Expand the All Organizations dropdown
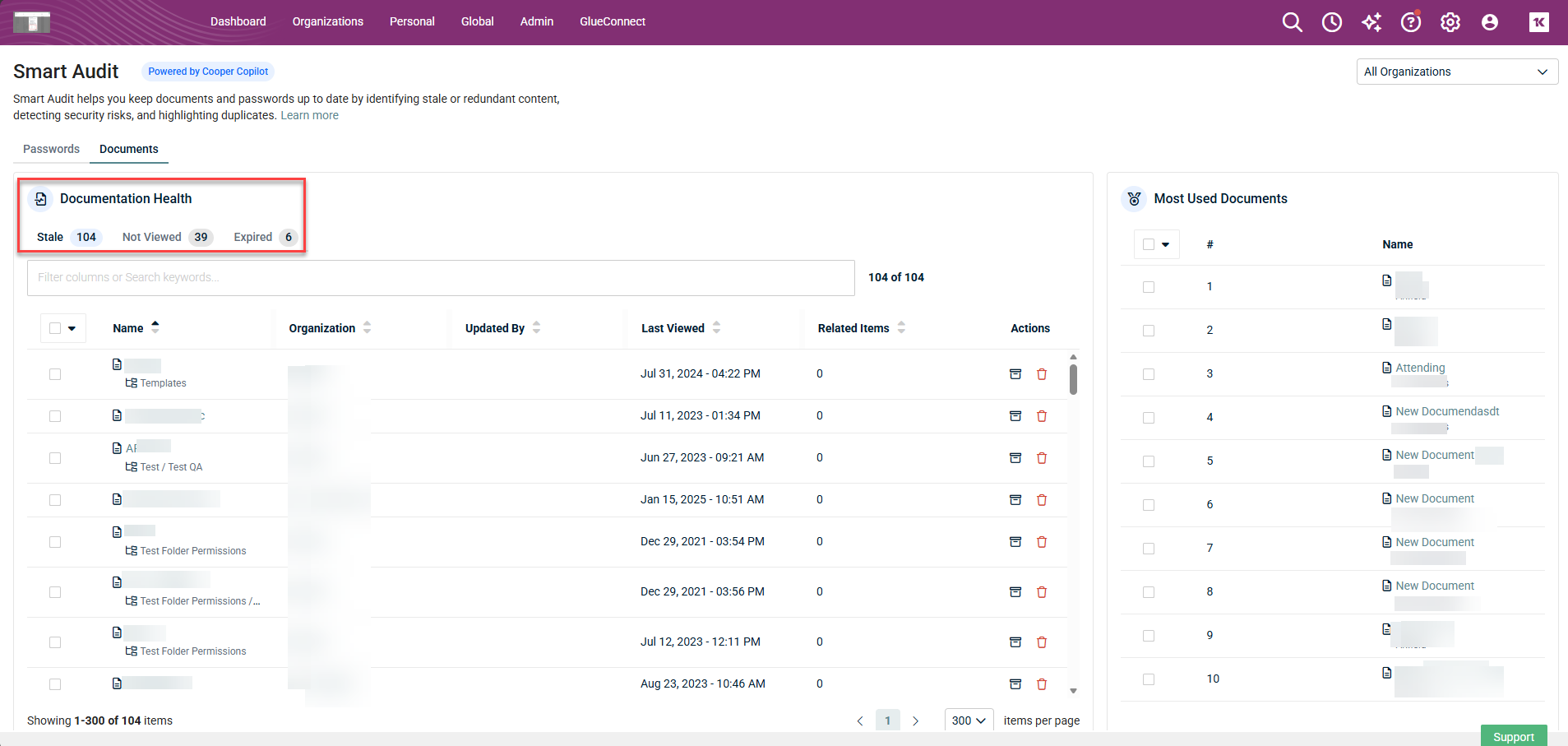1568x746 pixels. 1456,72
